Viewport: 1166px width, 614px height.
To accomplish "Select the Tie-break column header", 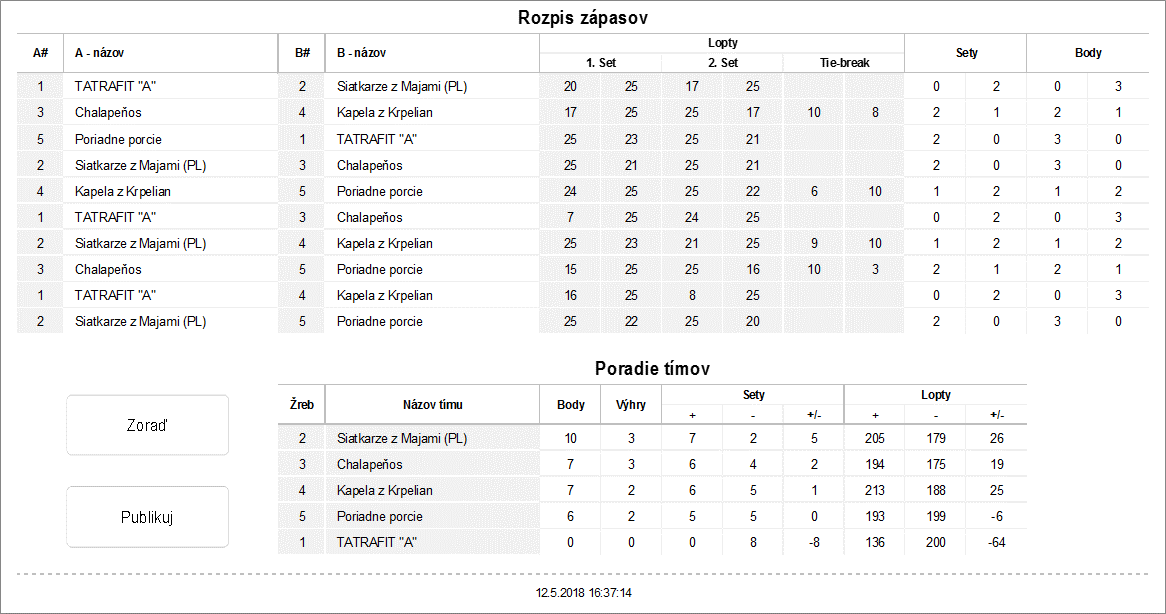I will coord(844,62).
